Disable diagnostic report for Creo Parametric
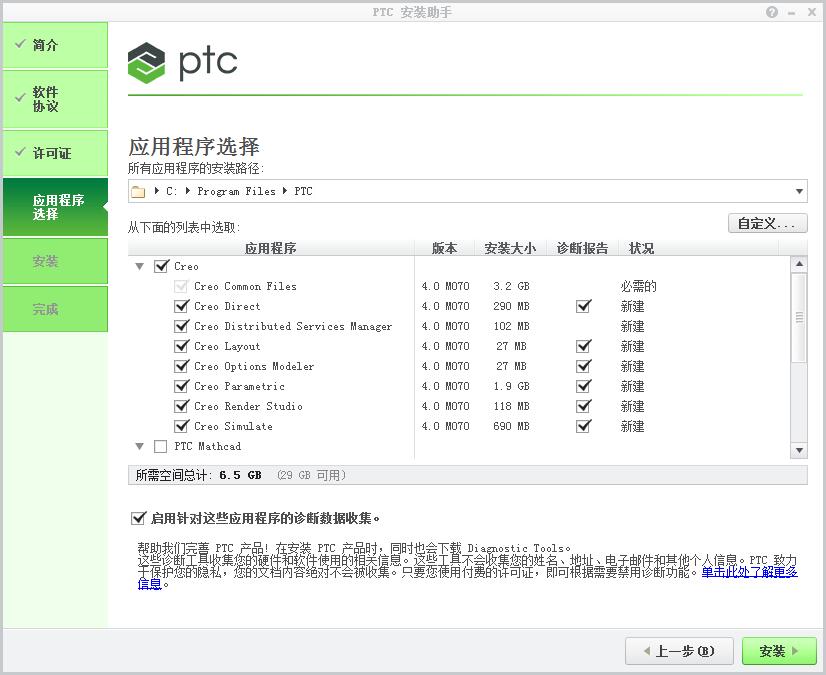The image size is (826, 675). (x=583, y=386)
